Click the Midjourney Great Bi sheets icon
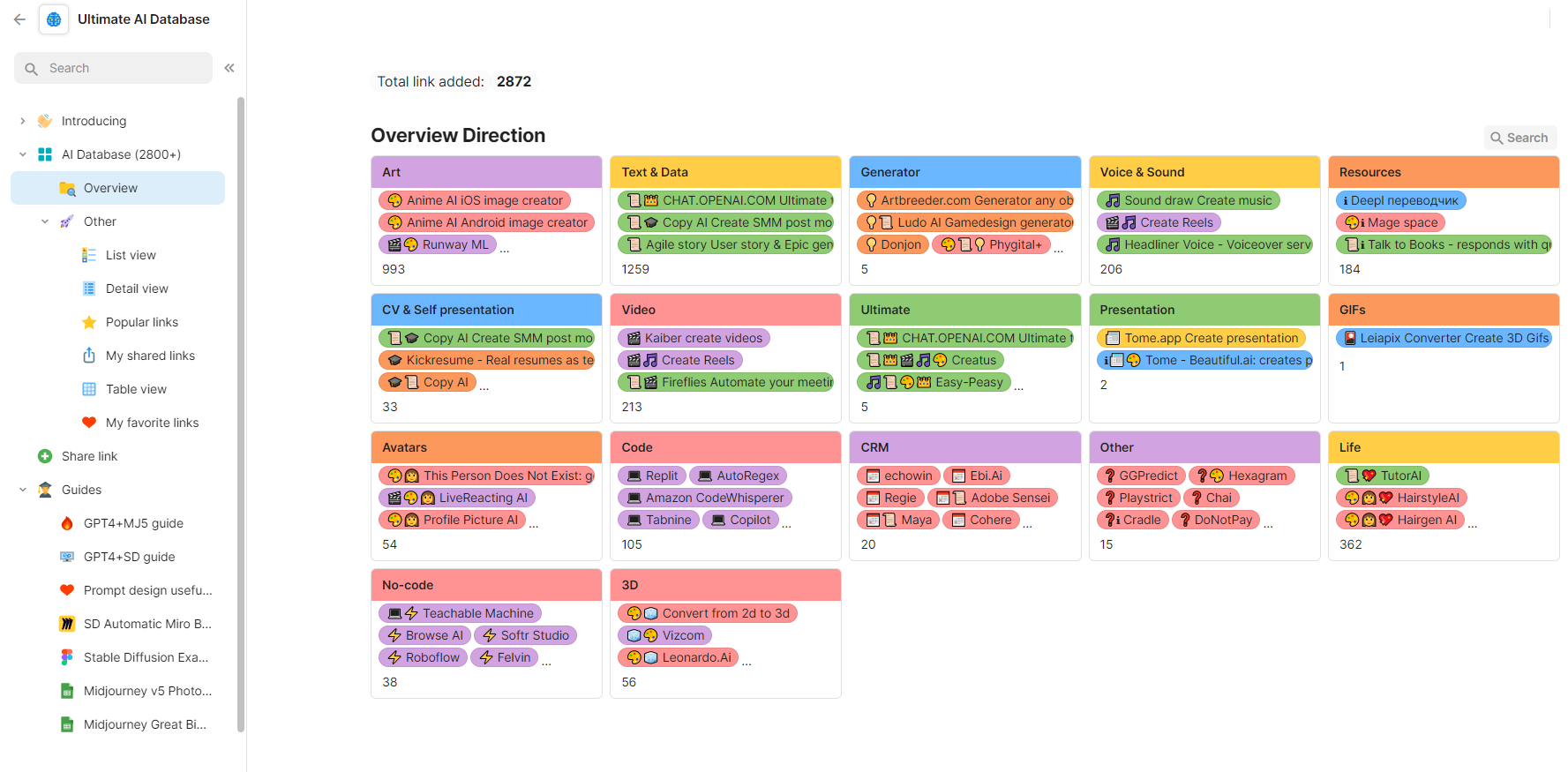The image size is (1568, 772). coord(67,724)
